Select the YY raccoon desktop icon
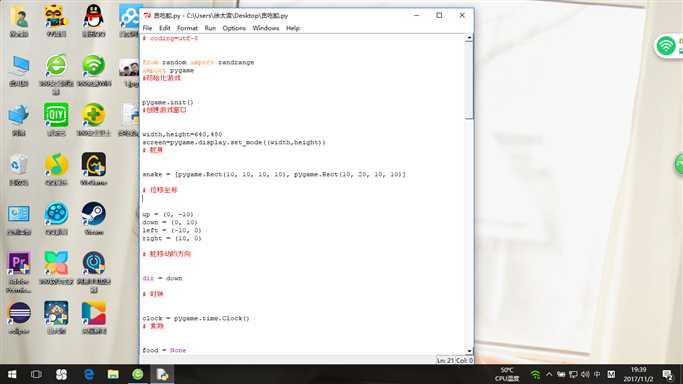 point(56,21)
